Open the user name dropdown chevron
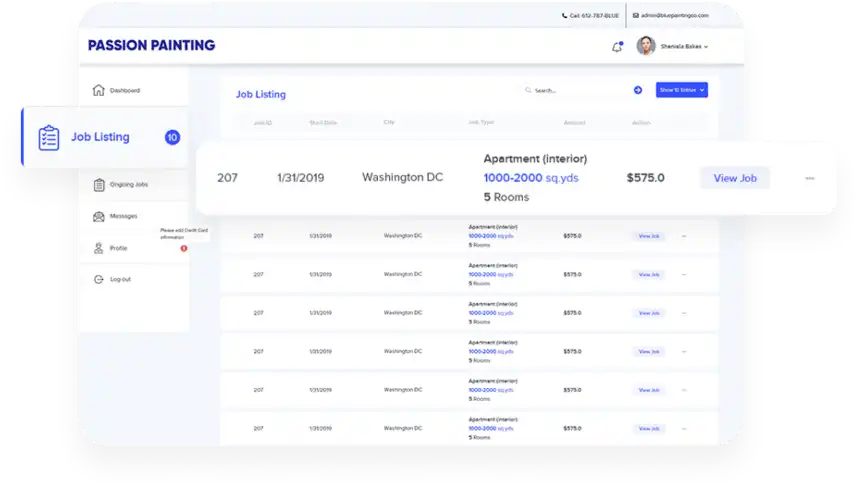This screenshot has height=485, width=856. 706,47
